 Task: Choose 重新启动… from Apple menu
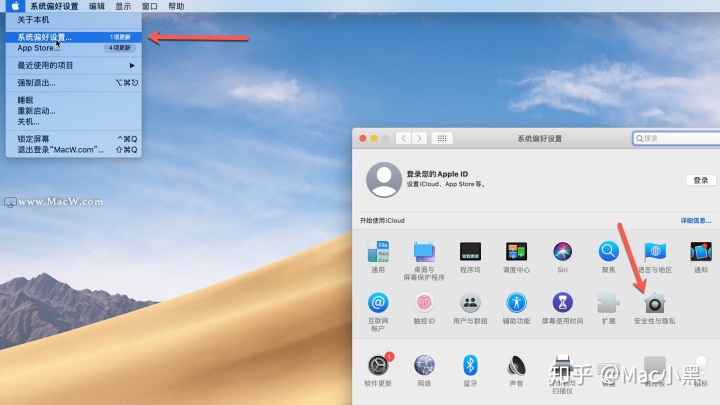(73, 111)
